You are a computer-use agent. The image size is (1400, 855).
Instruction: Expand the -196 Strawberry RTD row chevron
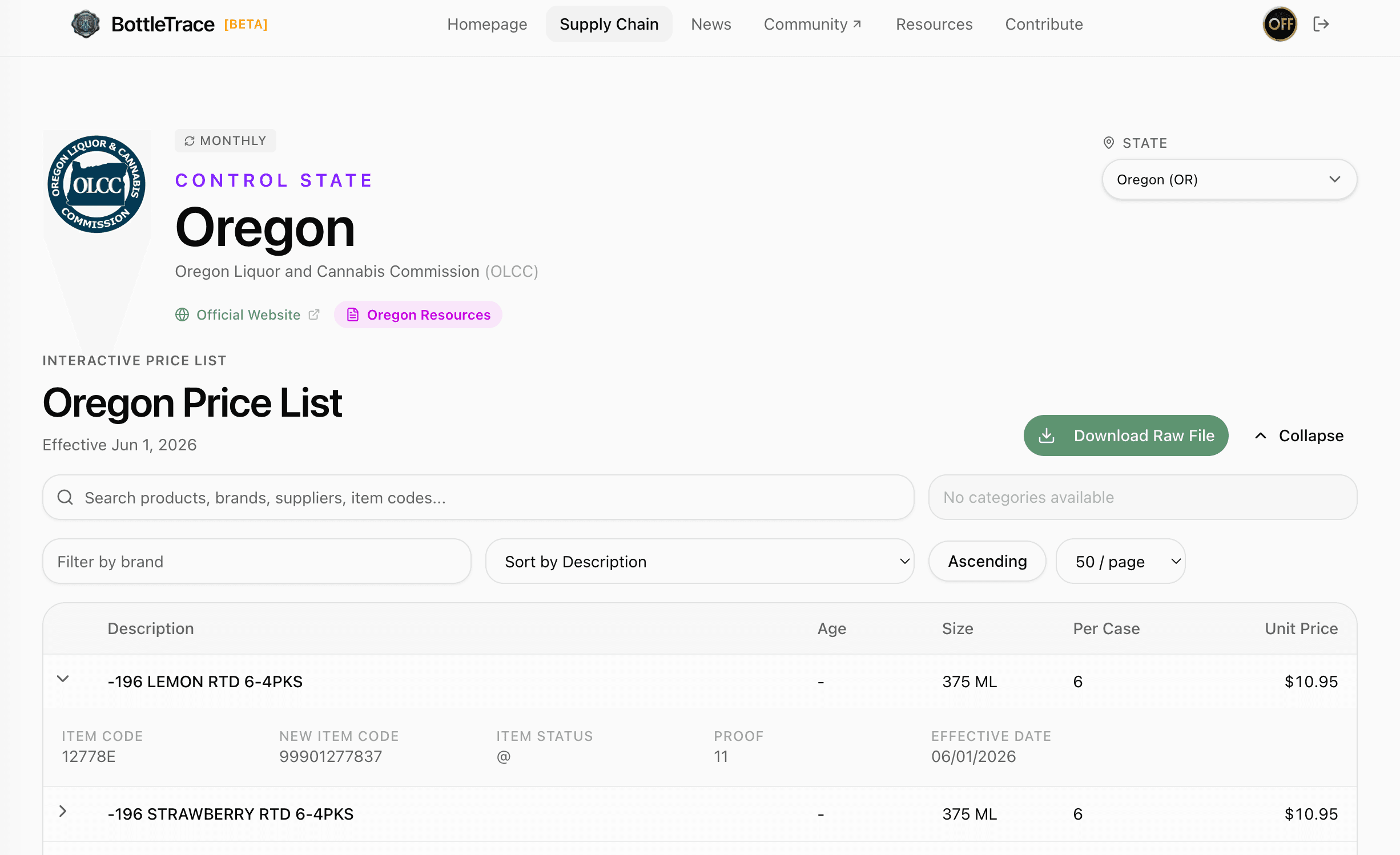[63, 811]
